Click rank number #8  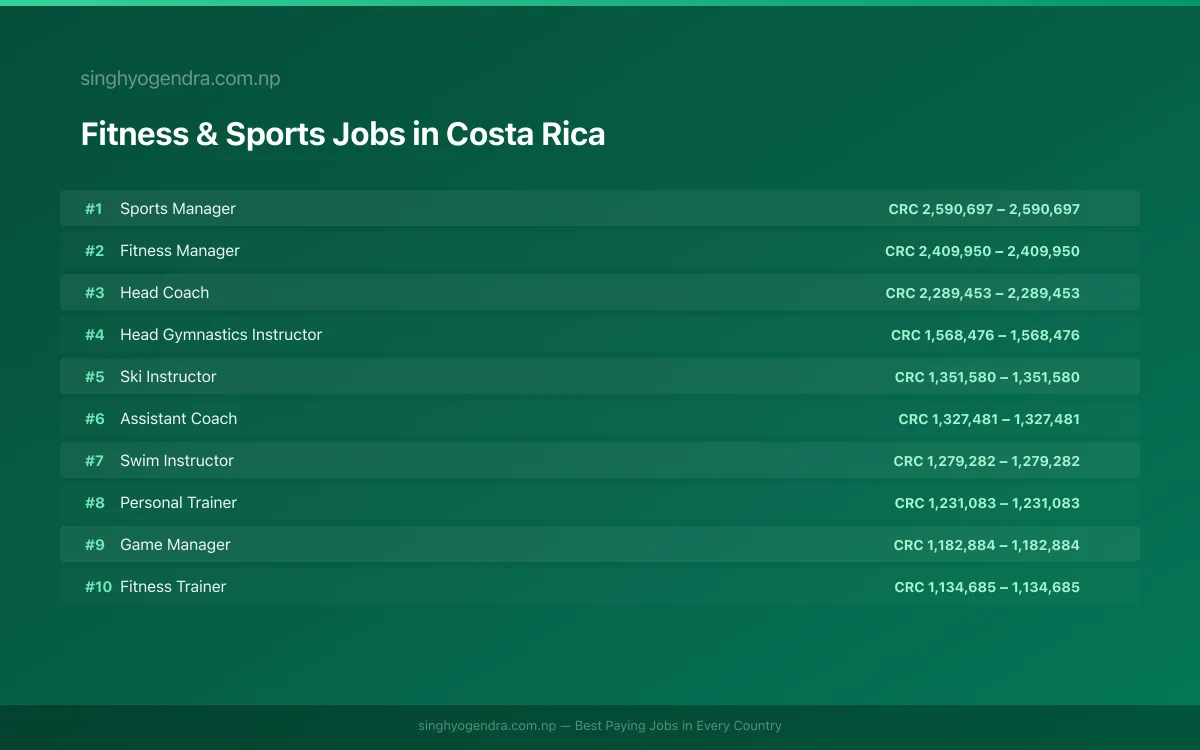[94, 503]
